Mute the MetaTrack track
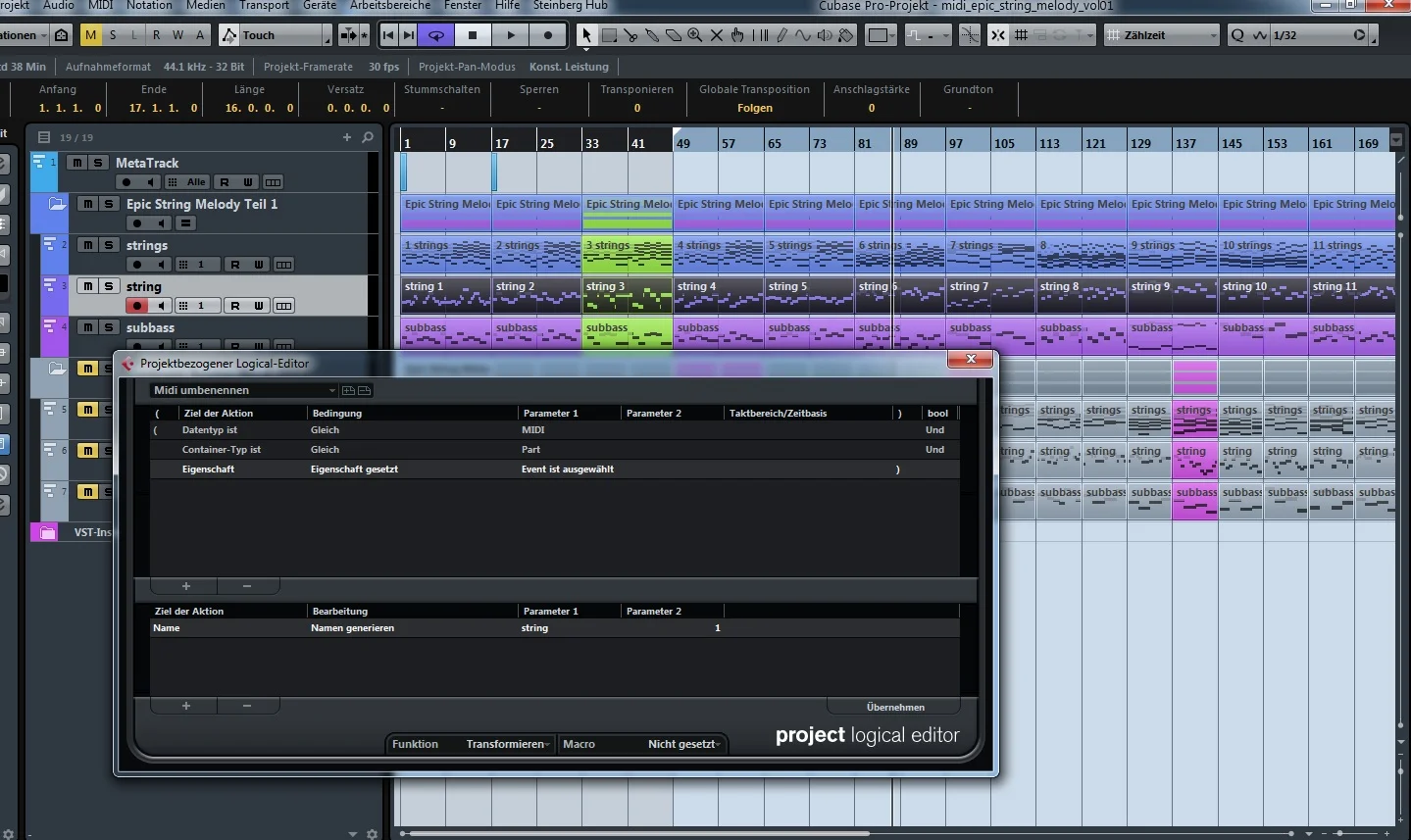Image resolution: width=1411 pixels, height=840 pixels. pyautogui.click(x=76, y=163)
